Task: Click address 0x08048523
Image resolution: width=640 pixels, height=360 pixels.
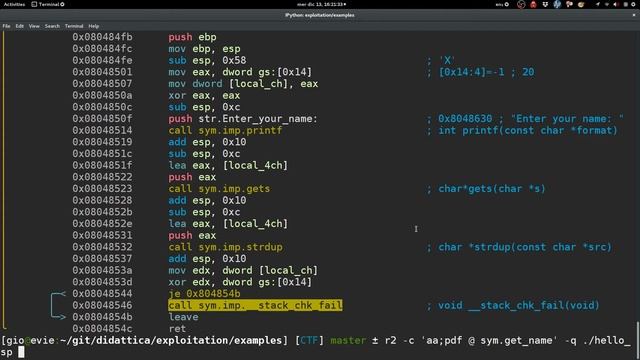Action: pyautogui.click(x=102, y=189)
